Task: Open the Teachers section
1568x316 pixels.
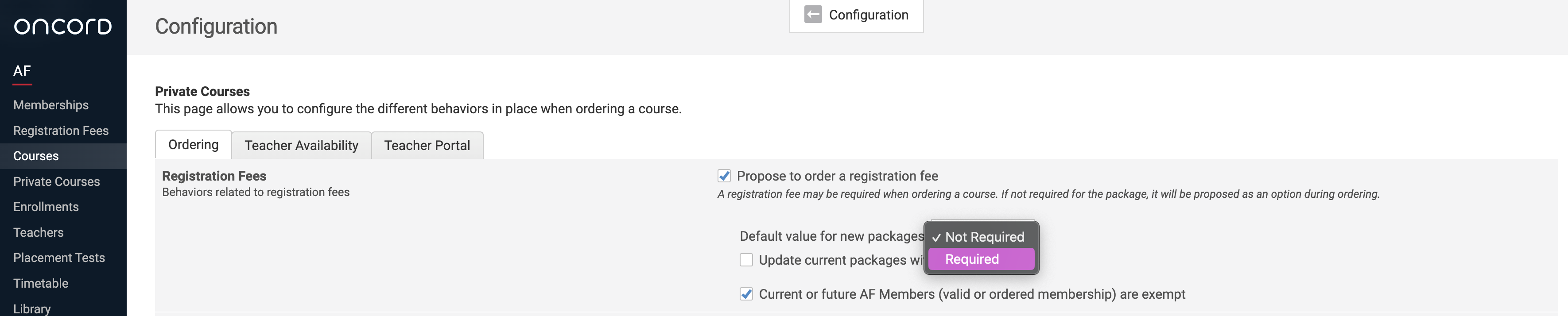Action: pos(39,233)
